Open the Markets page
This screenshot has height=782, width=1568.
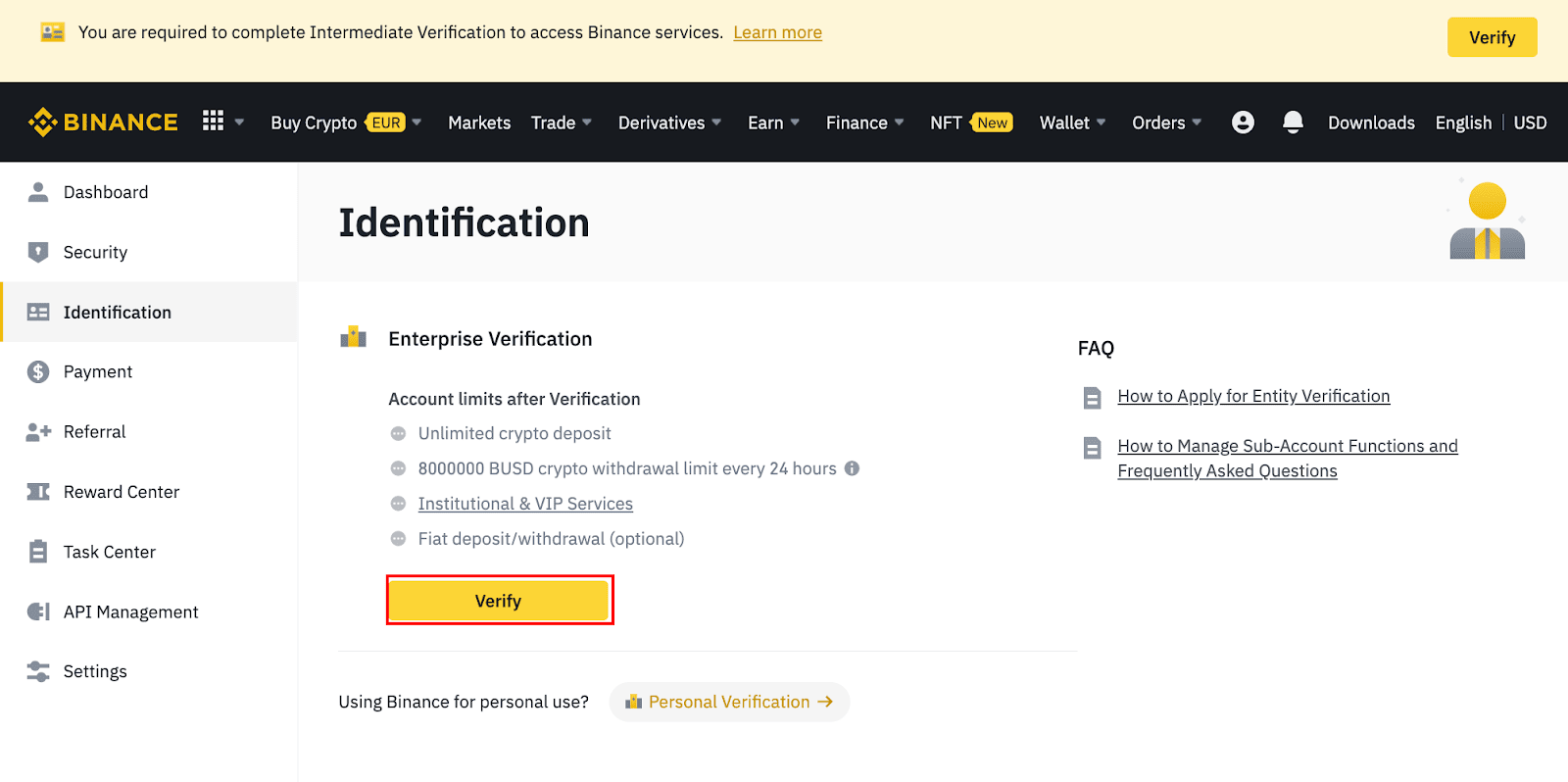[479, 122]
